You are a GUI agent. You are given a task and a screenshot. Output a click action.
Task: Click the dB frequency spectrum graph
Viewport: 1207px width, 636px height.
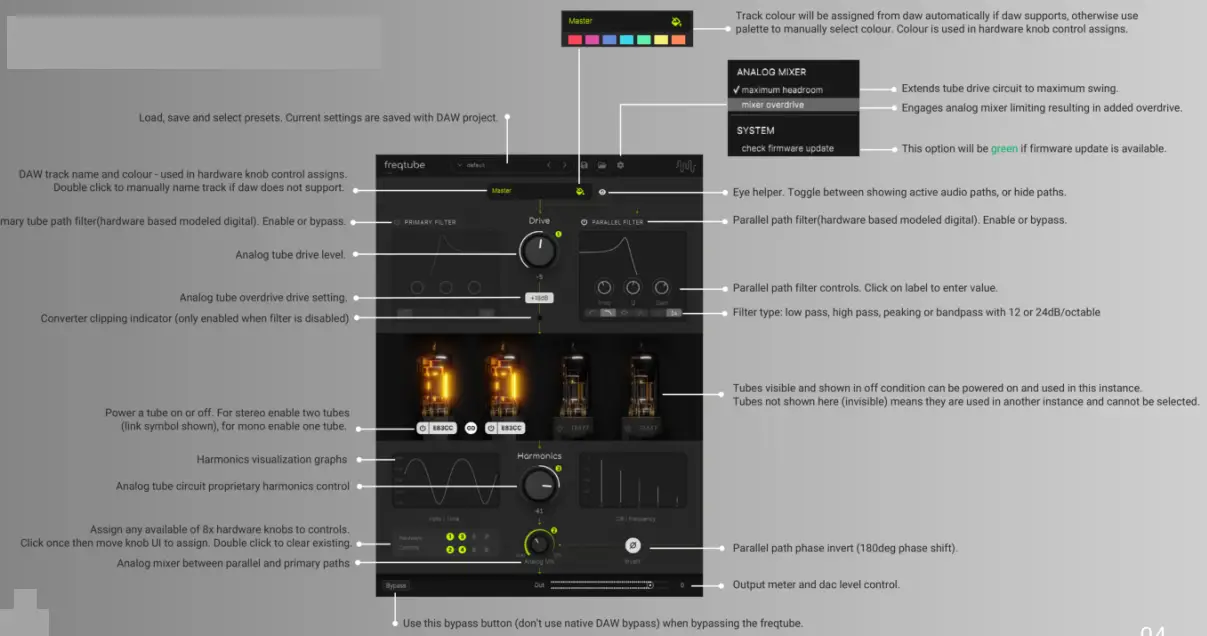pos(633,480)
